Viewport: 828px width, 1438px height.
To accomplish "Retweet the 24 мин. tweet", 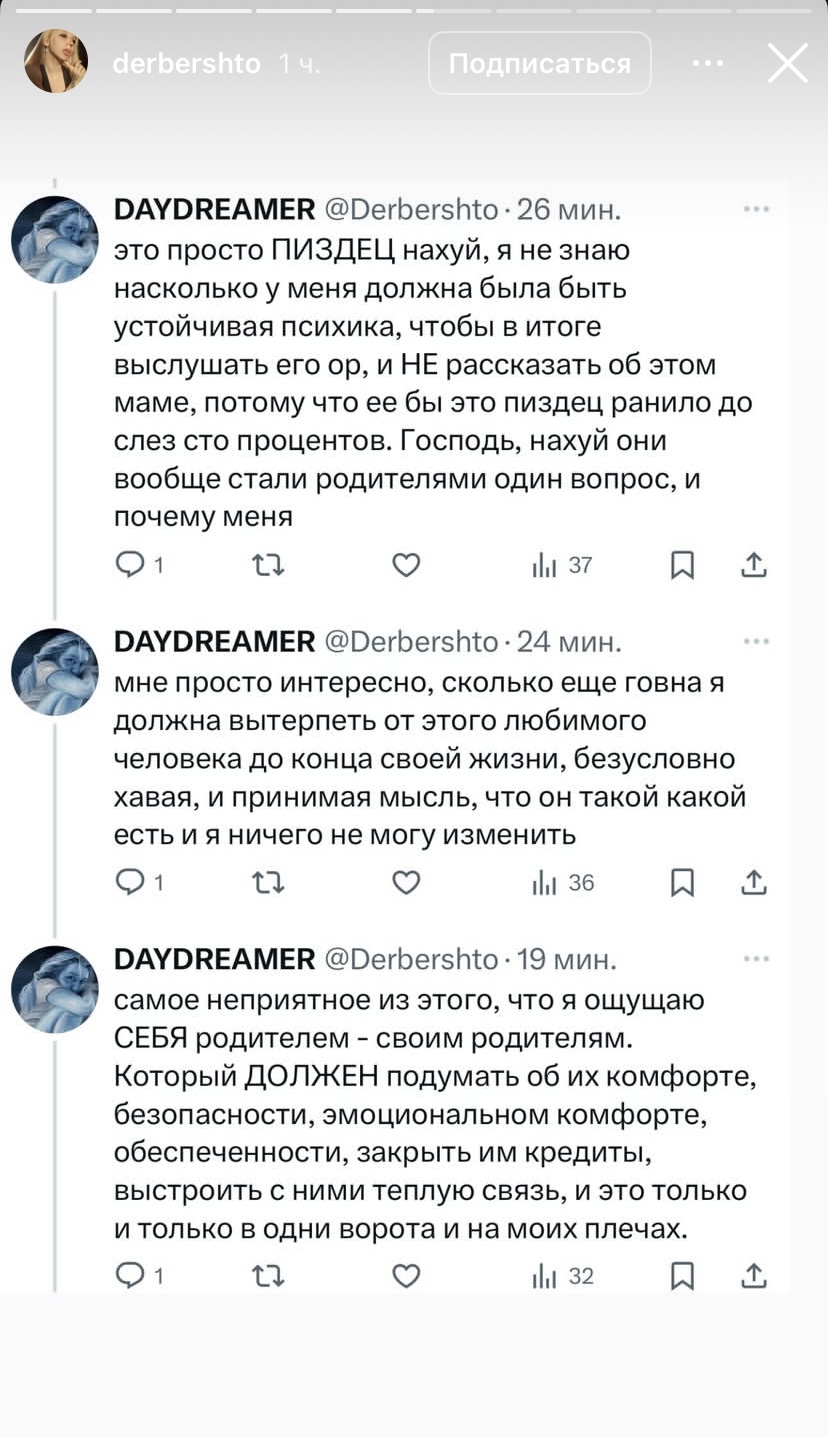I will 268,883.
